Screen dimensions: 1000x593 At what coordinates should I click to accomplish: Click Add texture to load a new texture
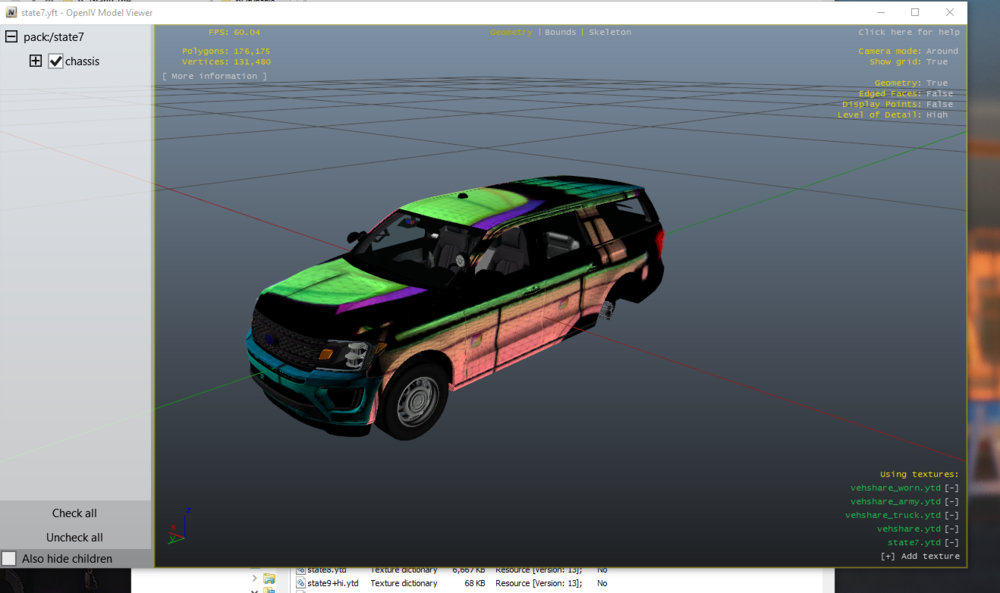click(922, 555)
